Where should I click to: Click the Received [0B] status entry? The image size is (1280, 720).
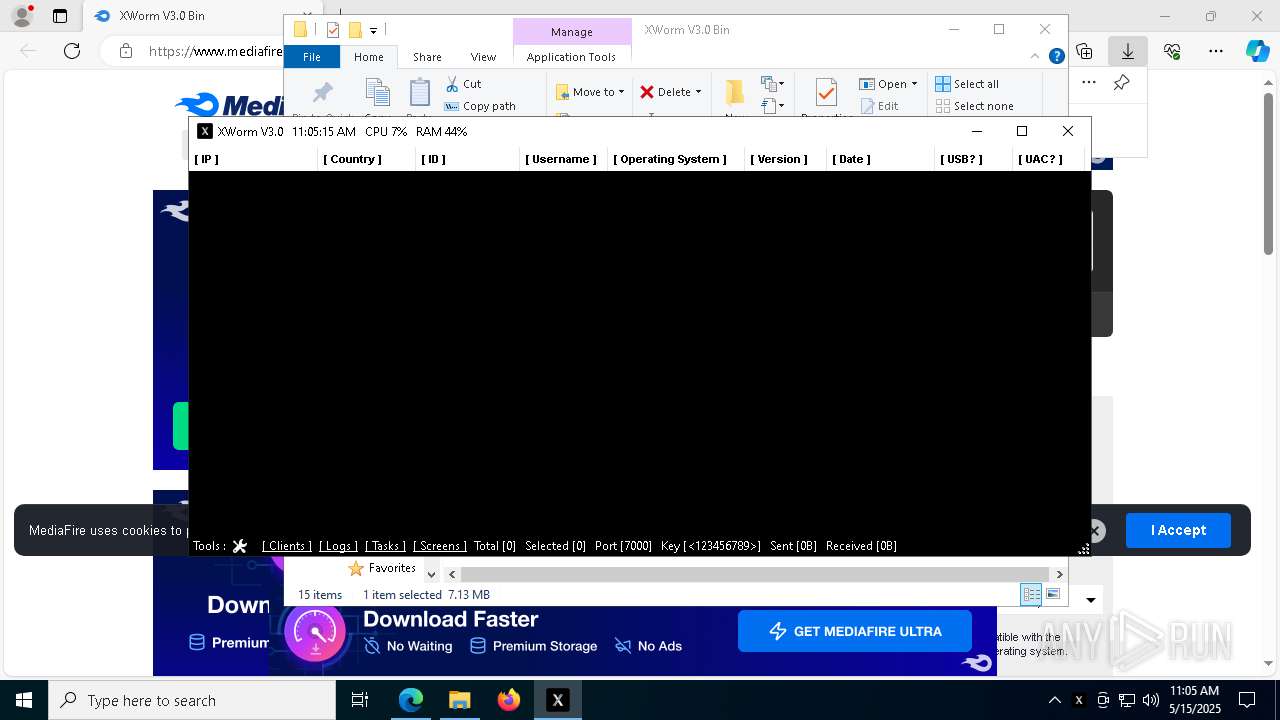coord(861,546)
